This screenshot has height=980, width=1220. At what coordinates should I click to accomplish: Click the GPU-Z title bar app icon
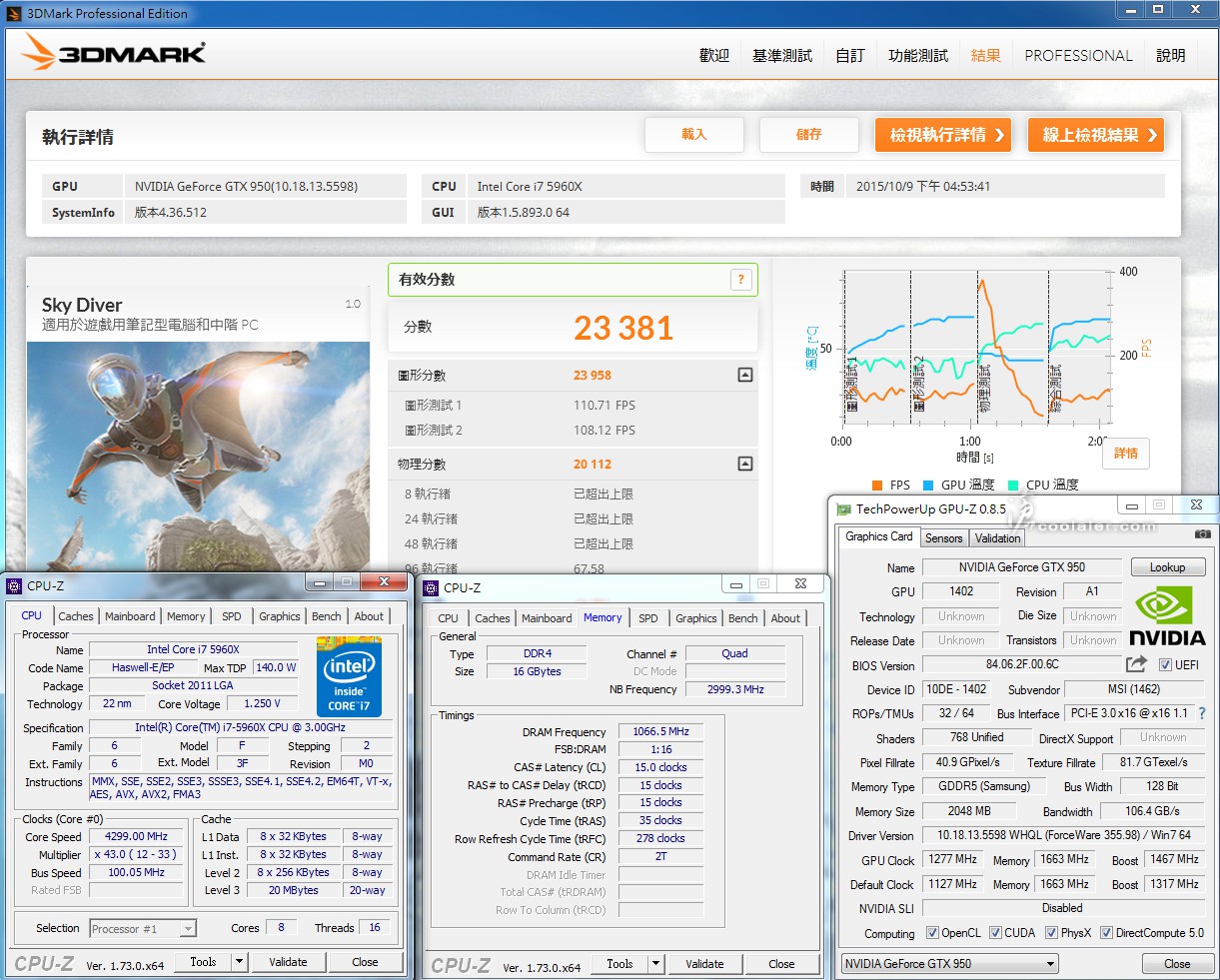coord(844,509)
